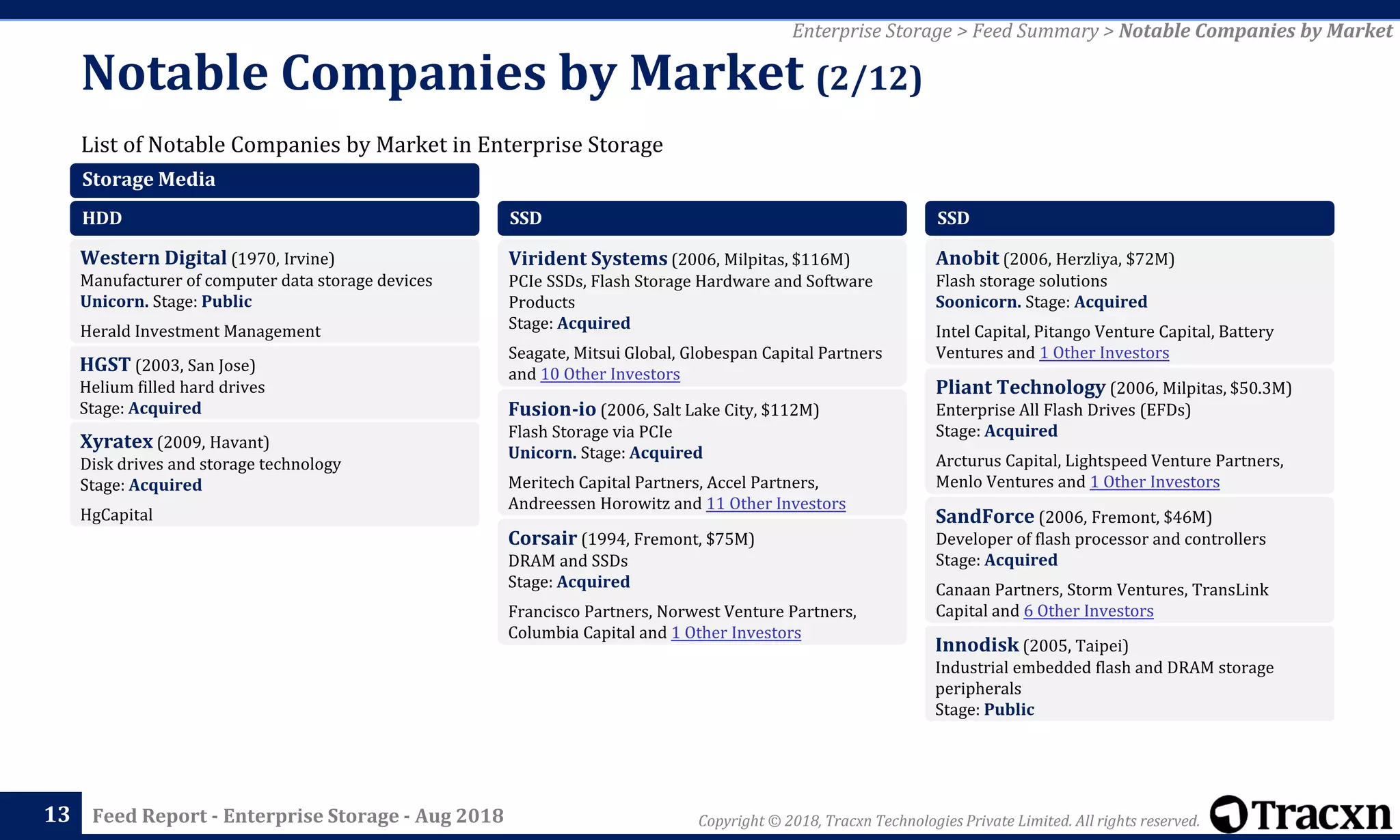Click 'Acquired' stage under HGST
The width and height of the screenshot is (1400, 840).
pos(165,408)
